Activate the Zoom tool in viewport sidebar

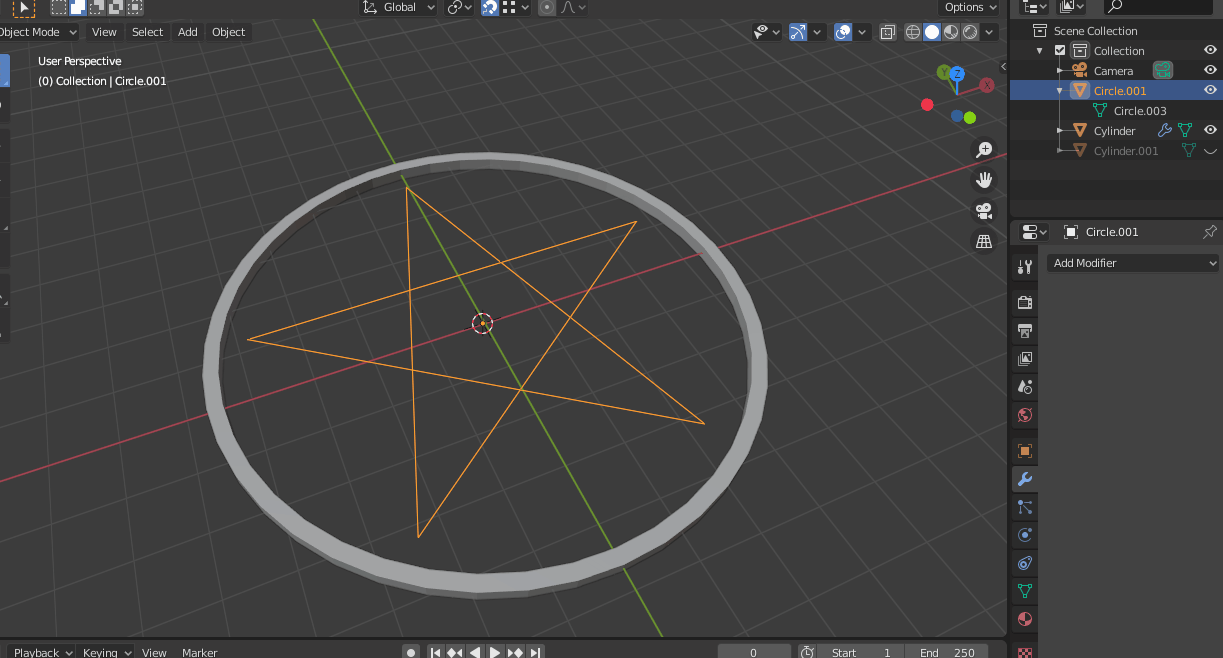pos(984,148)
